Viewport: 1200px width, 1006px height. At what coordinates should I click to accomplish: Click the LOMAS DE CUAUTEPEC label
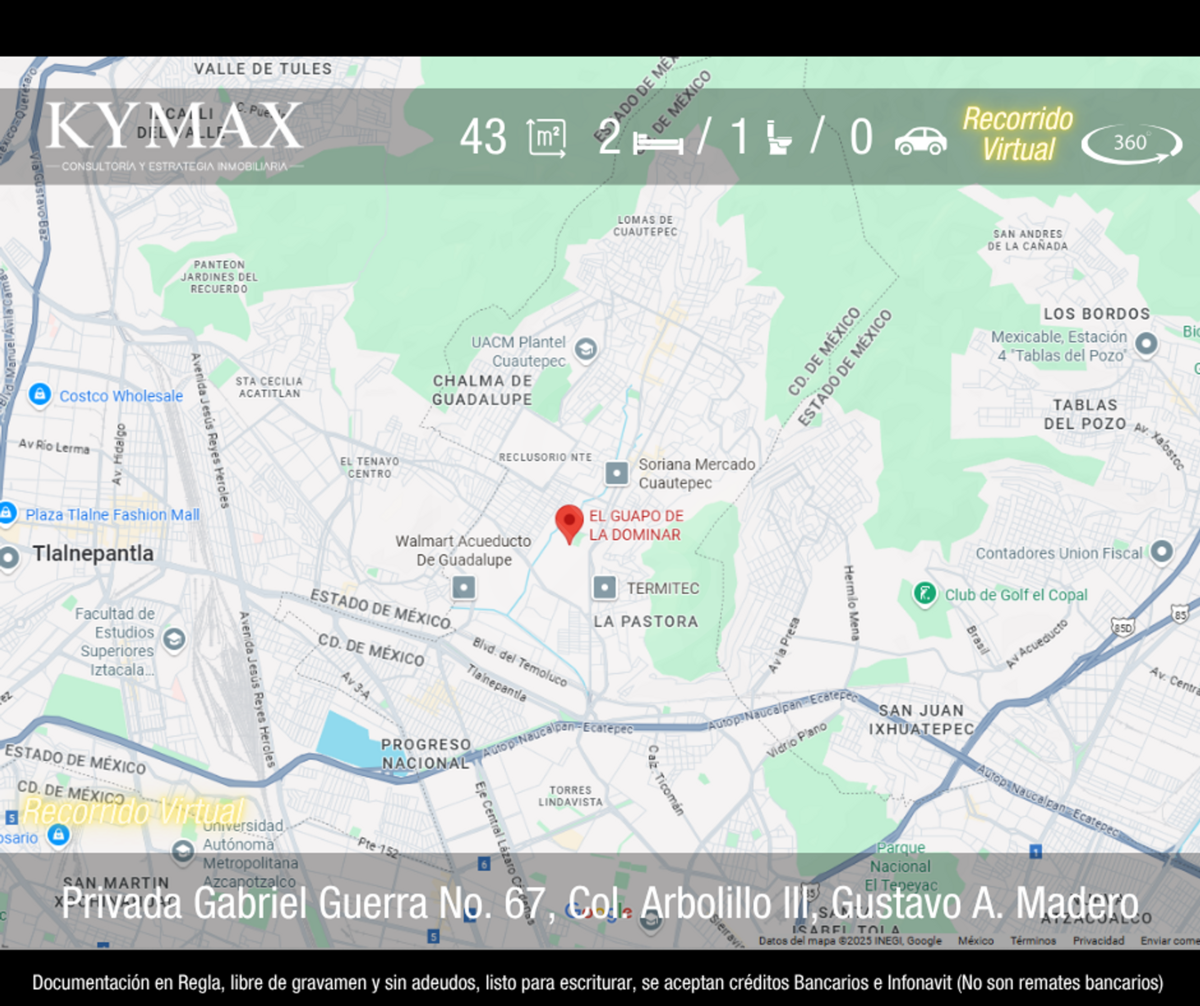coord(645,226)
